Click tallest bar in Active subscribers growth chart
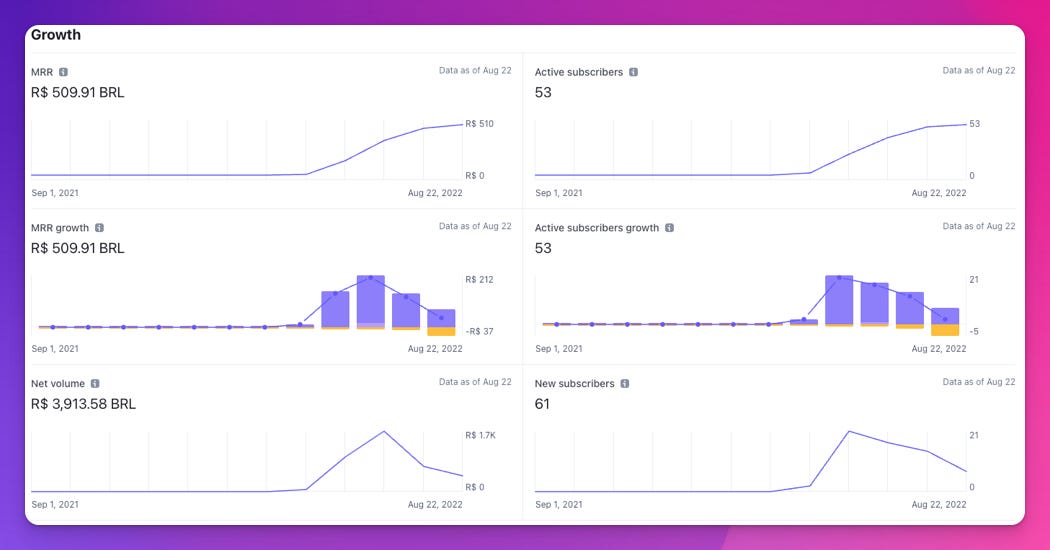1050x550 pixels. [x=839, y=300]
